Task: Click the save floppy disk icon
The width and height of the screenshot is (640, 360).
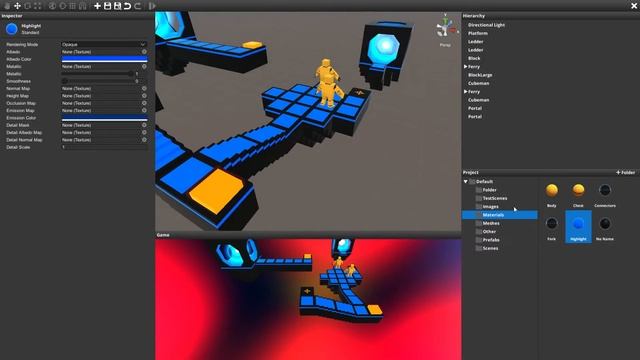Action: click(x=107, y=6)
